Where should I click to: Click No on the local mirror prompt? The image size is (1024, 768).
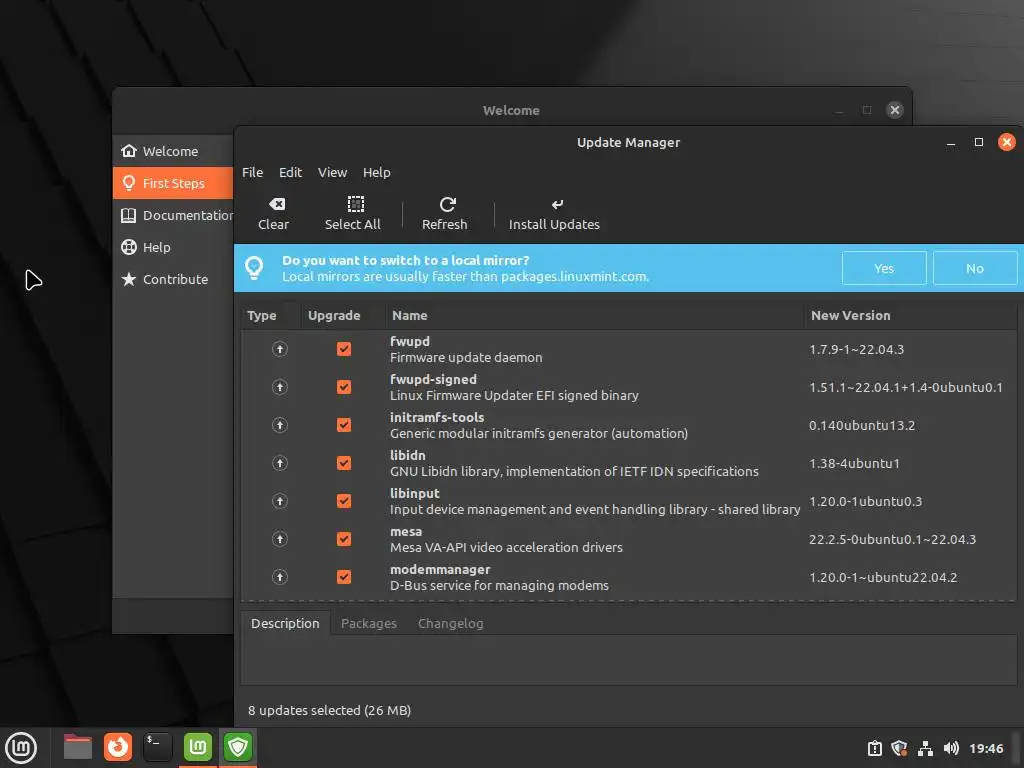point(974,268)
